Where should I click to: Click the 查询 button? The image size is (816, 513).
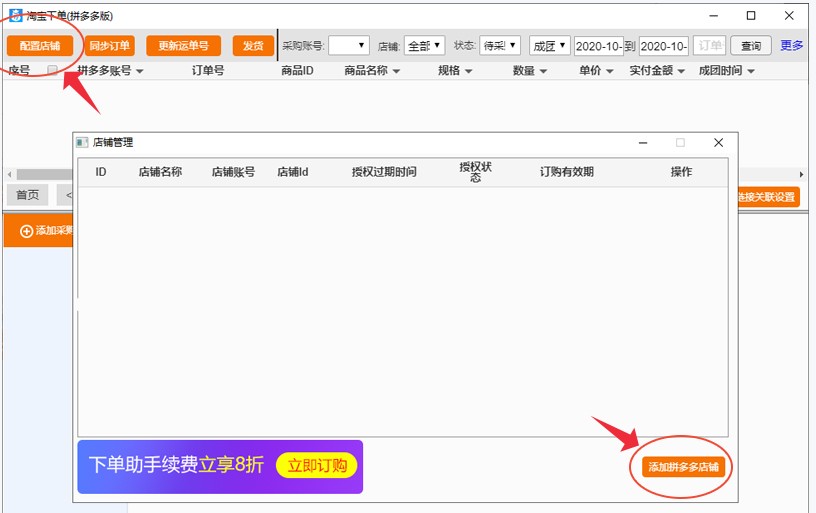[x=751, y=46]
